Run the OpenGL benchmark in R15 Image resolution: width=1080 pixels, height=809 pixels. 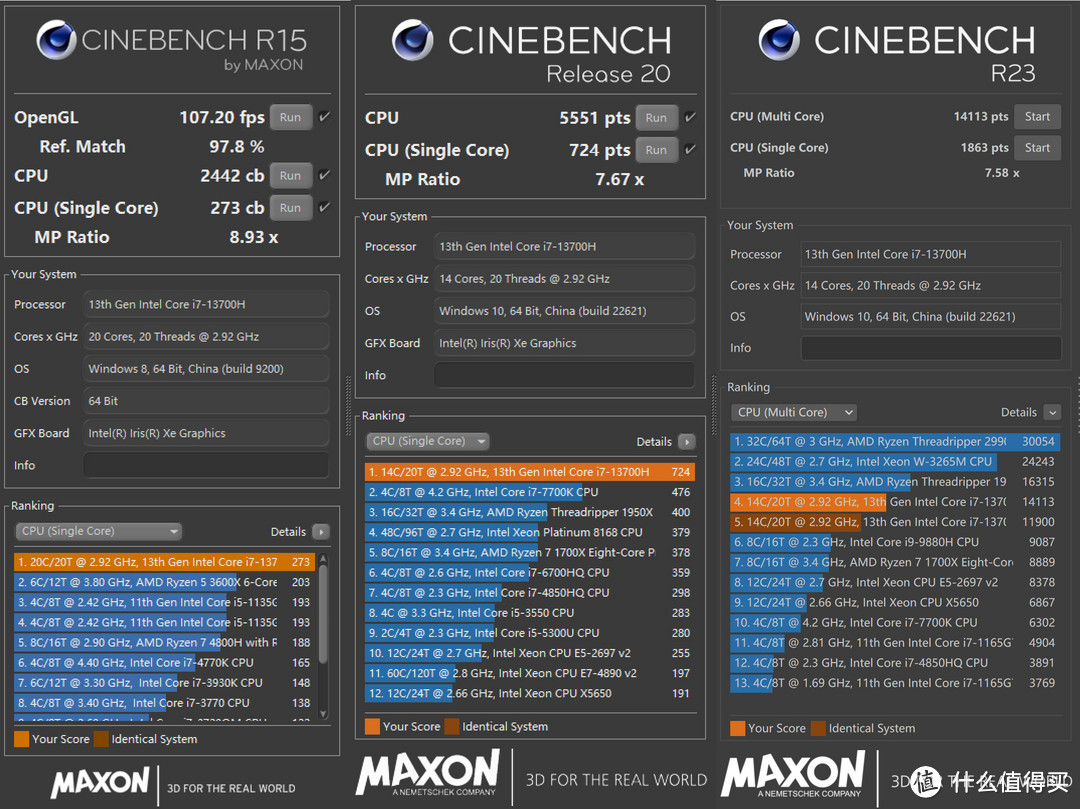pyautogui.click(x=290, y=117)
